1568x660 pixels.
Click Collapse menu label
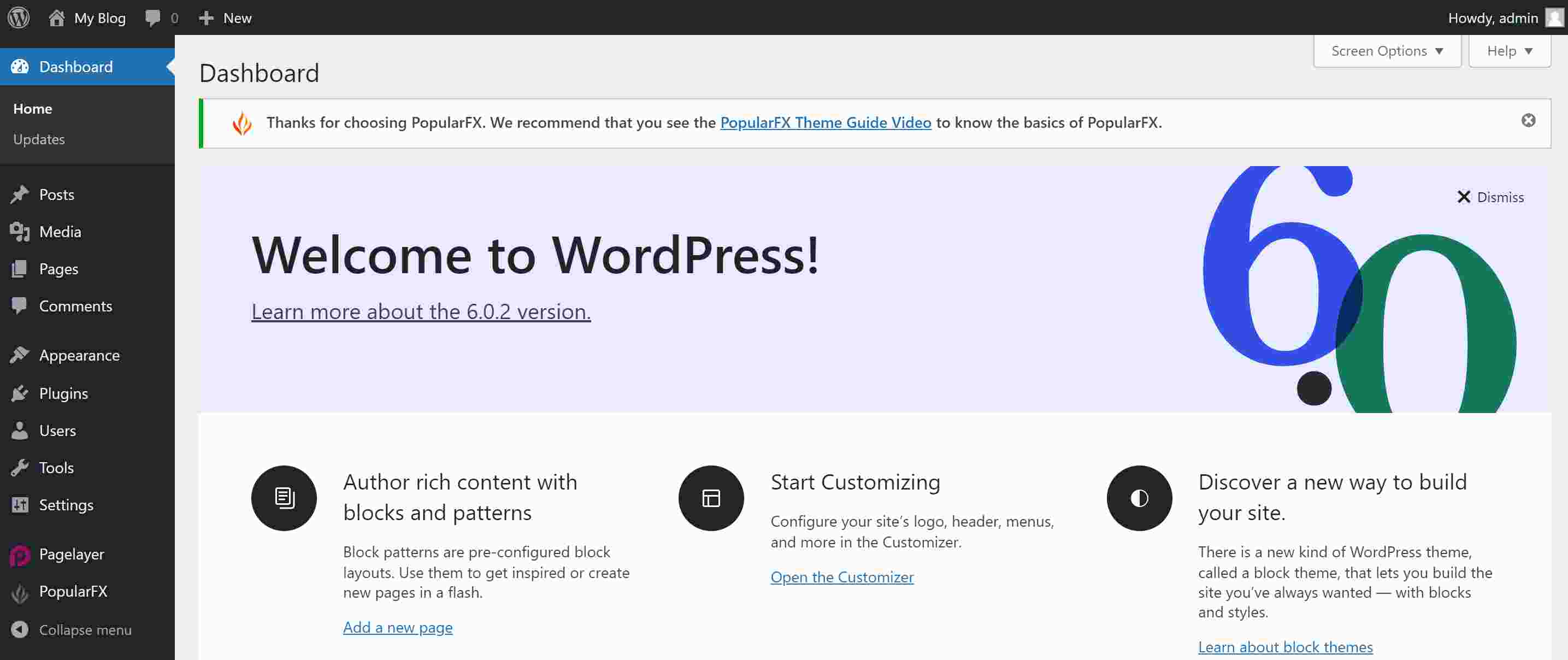[85, 630]
